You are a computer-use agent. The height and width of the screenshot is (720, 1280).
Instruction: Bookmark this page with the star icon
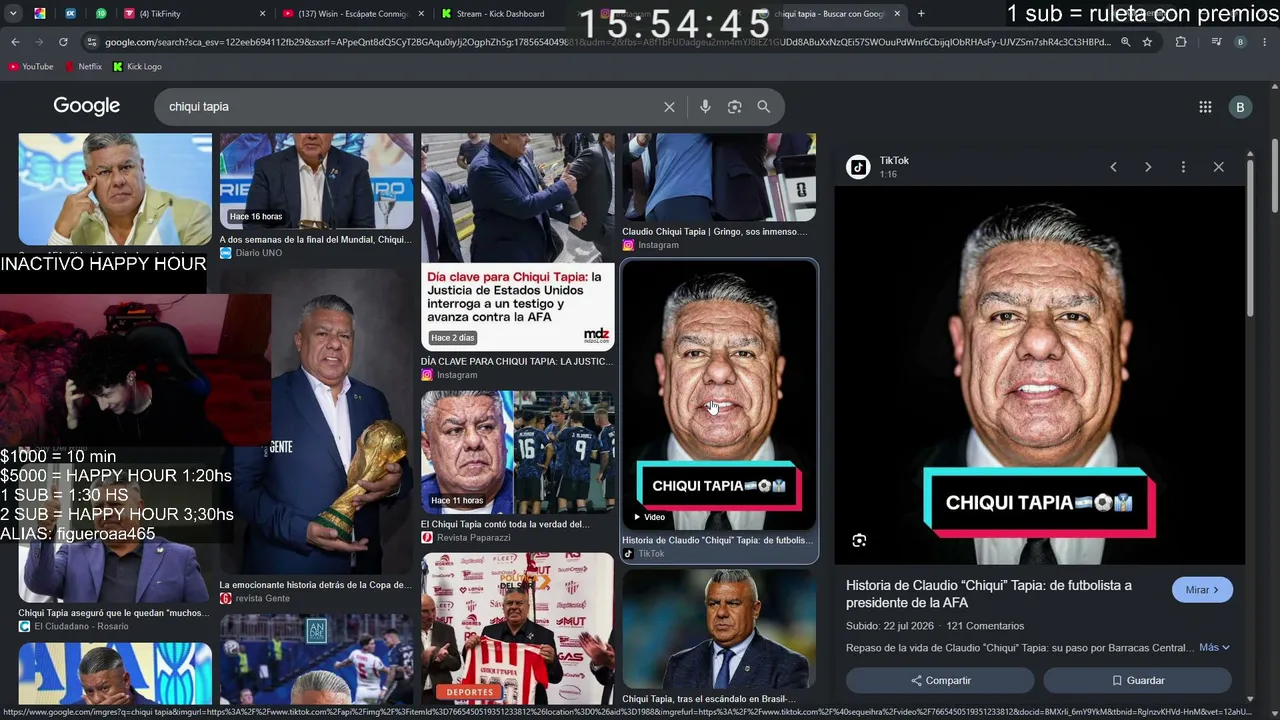[1147, 42]
